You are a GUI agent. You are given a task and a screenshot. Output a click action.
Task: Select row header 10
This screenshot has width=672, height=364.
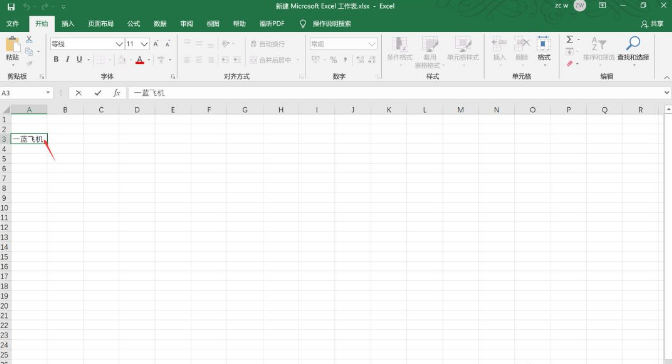tap(5, 208)
